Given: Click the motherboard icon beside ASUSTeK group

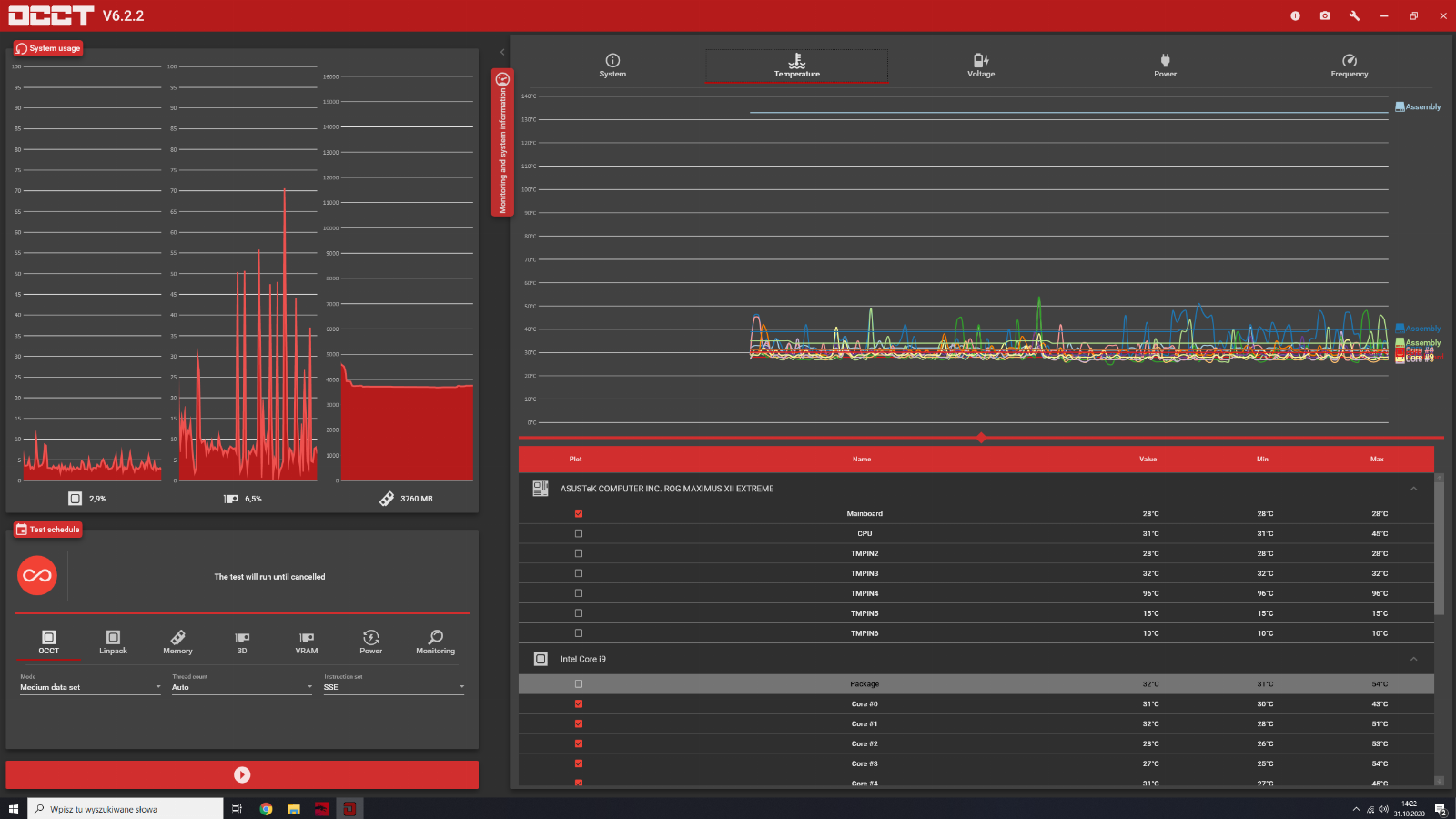Looking at the screenshot, I should [541, 489].
